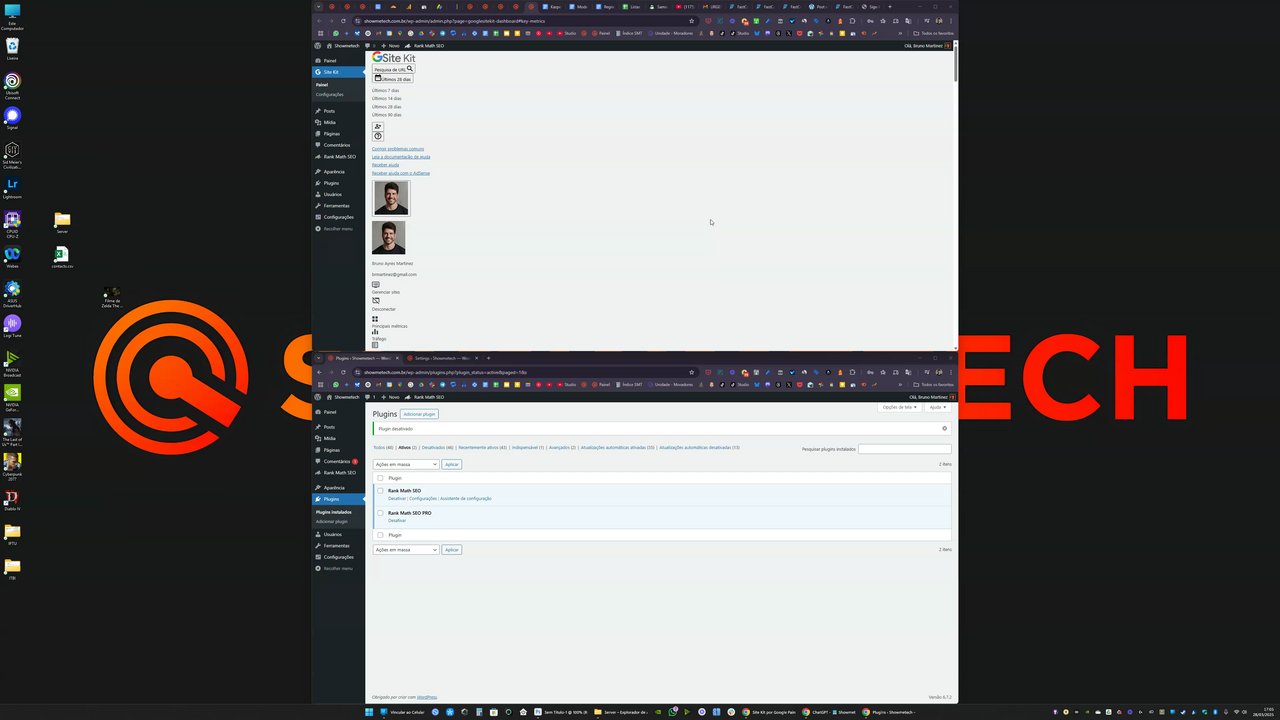Expand the 'Ajuda' help panel
Screen dimensions: 1280x720
937,407
